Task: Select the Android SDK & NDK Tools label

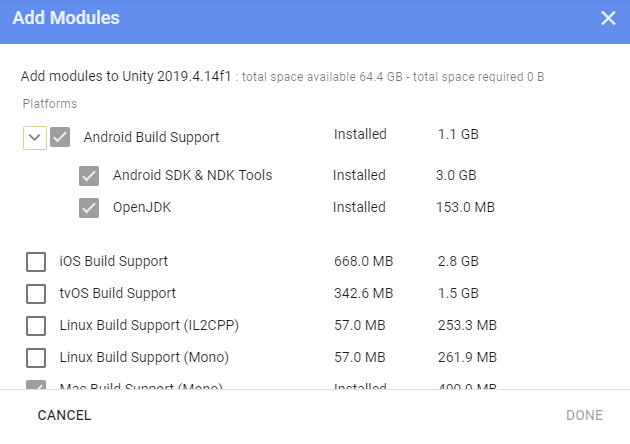Action: [x=192, y=176]
